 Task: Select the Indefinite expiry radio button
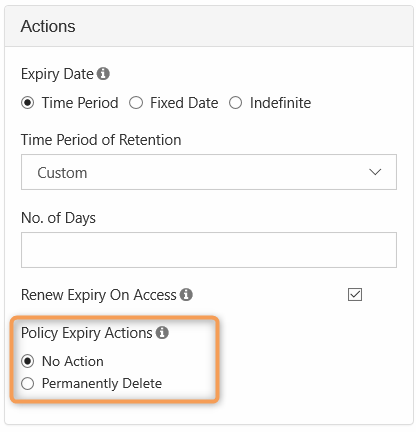pyautogui.click(x=235, y=103)
